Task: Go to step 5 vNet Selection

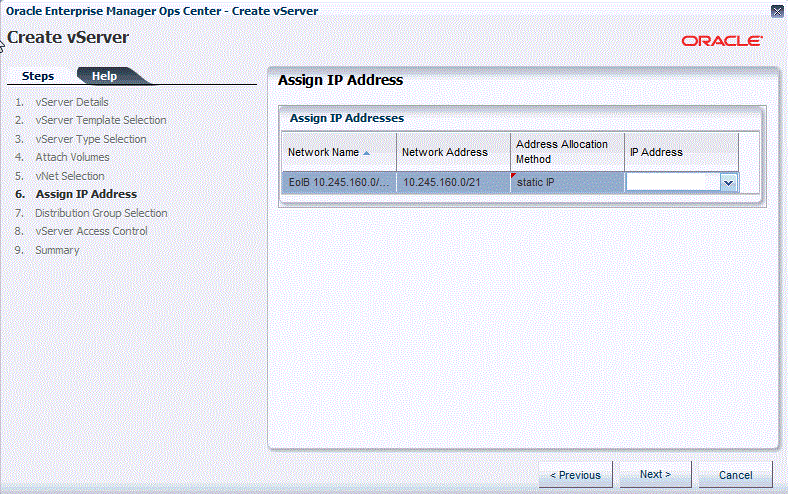Action: pyautogui.click(x=70, y=176)
